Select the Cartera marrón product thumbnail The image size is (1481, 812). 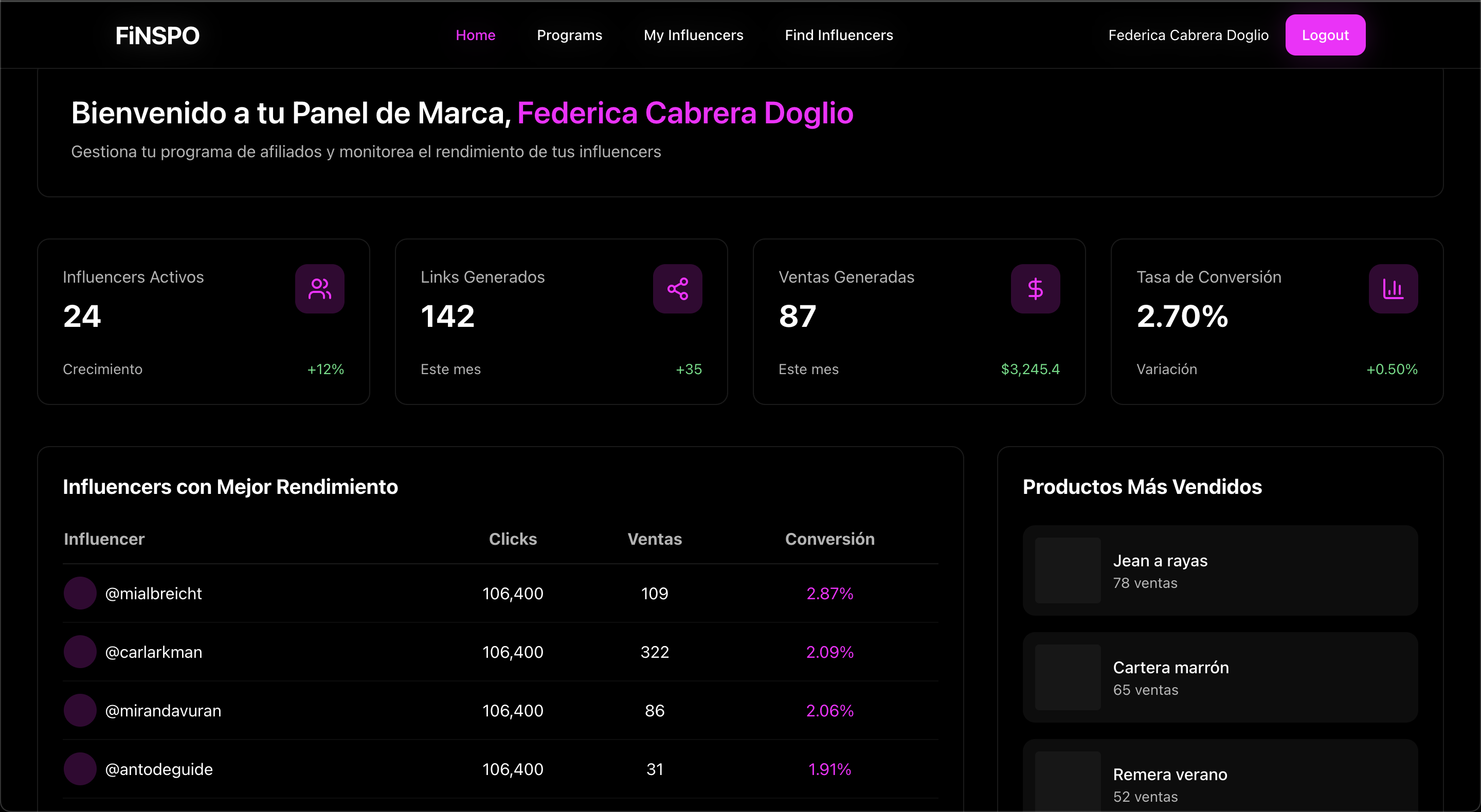pos(1068,677)
